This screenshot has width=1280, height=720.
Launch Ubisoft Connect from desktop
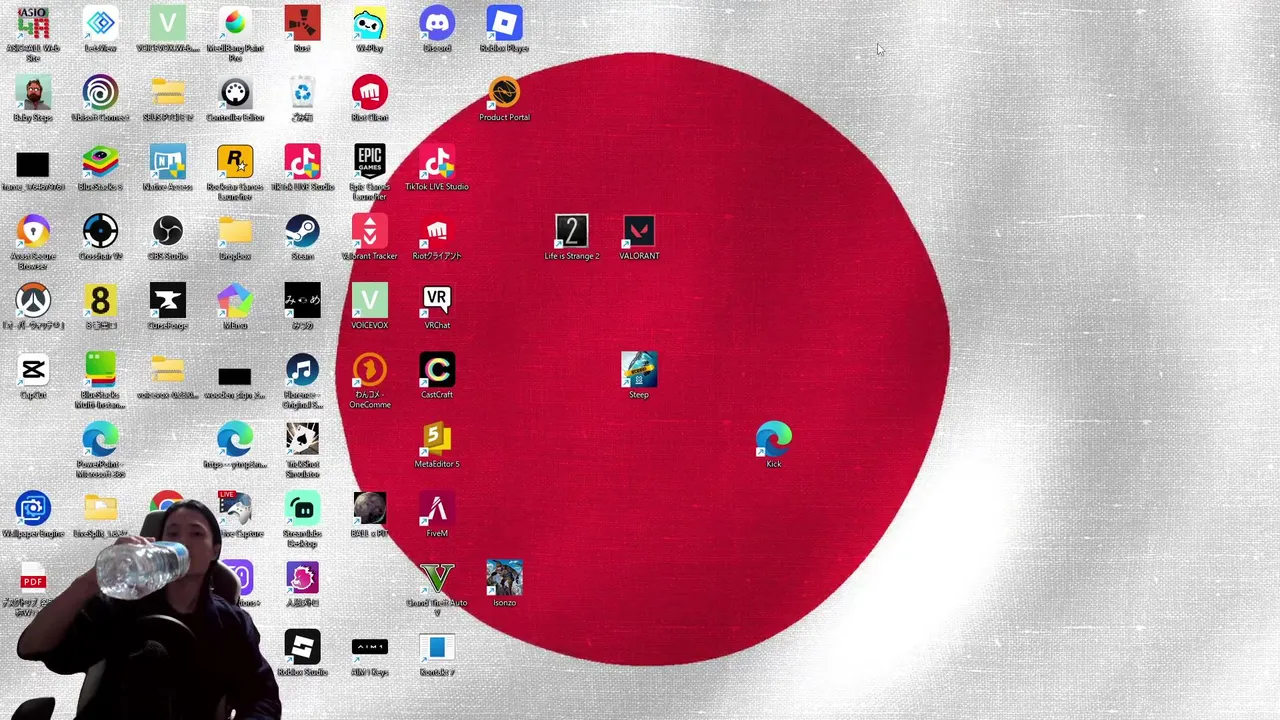100,93
